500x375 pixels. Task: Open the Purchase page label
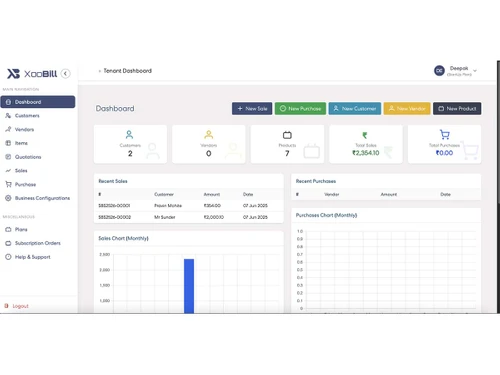(25, 184)
